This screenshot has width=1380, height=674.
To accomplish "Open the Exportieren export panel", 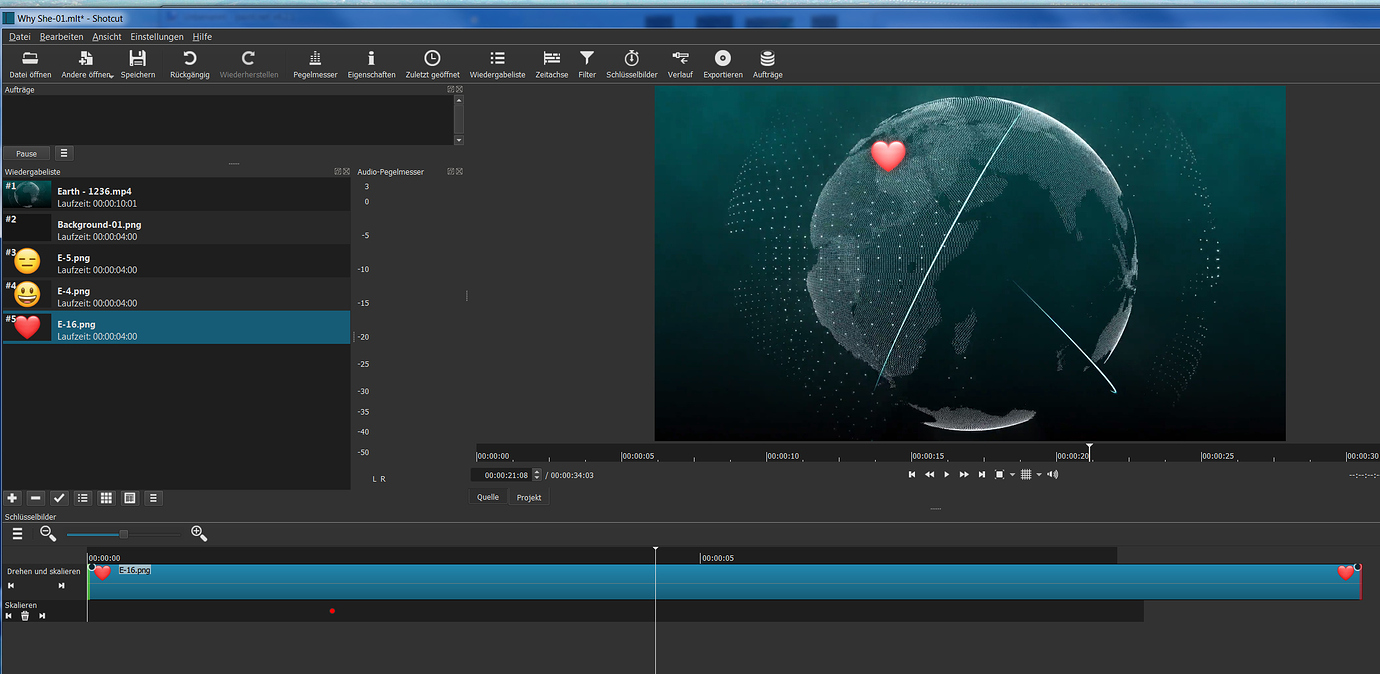I will [723, 65].
